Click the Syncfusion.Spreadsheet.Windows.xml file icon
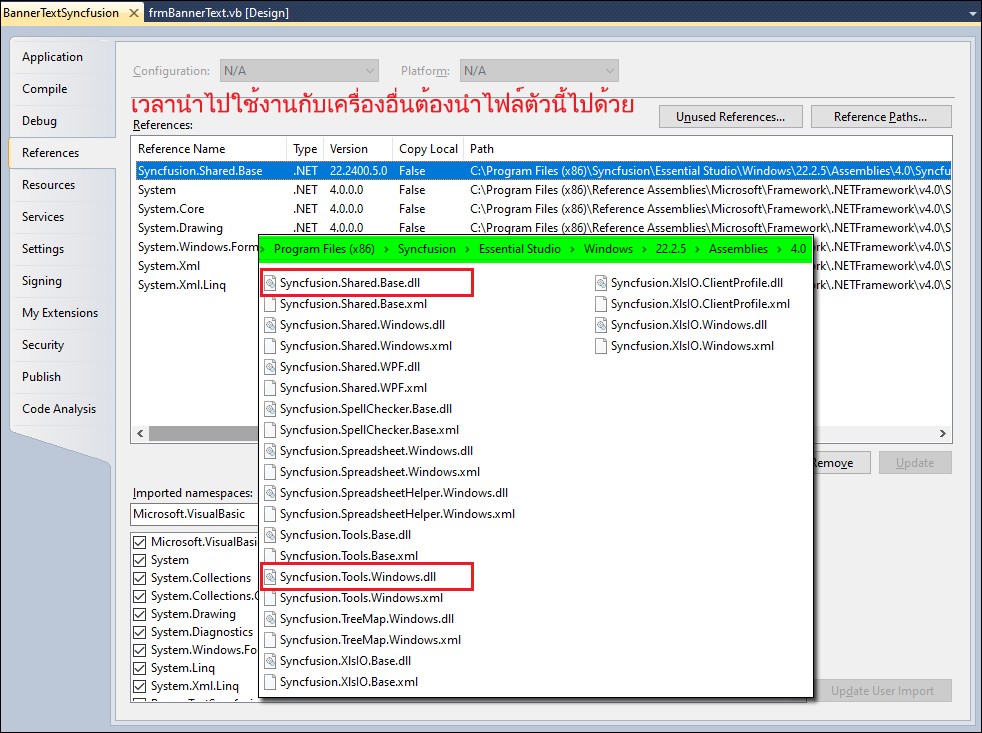 coord(270,472)
